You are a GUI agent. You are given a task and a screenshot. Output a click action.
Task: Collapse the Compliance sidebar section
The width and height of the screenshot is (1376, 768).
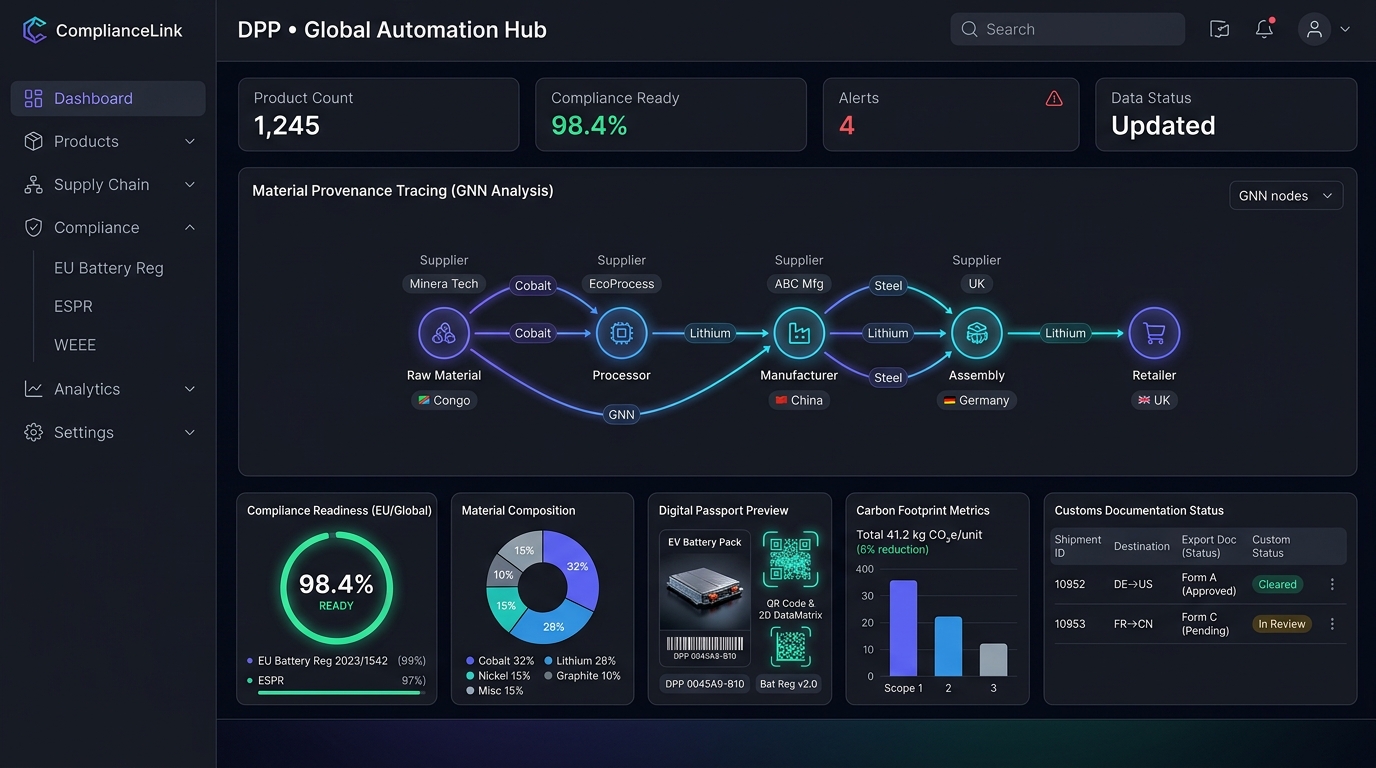tap(108, 227)
